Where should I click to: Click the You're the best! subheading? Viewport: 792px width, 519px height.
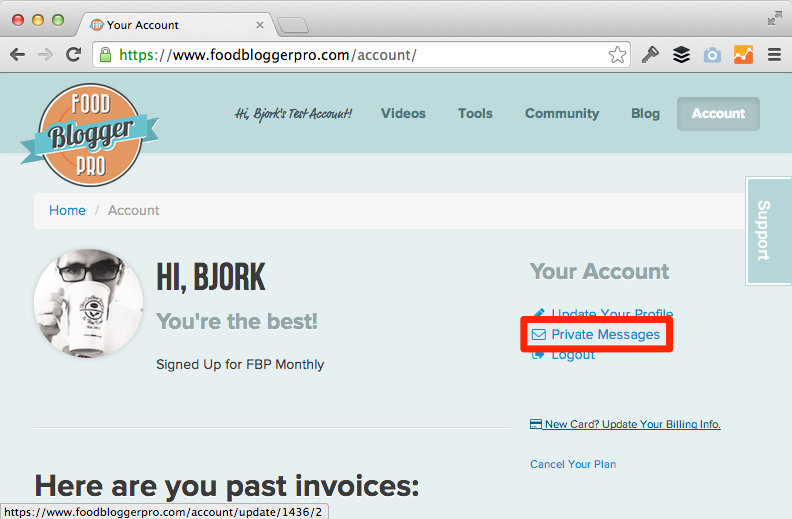pyautogui.click(x=237, y=321)
